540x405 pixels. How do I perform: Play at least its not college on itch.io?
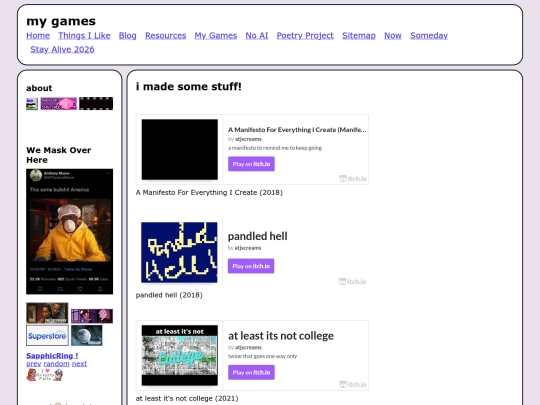pyautogui.click(x=251, y=372)
